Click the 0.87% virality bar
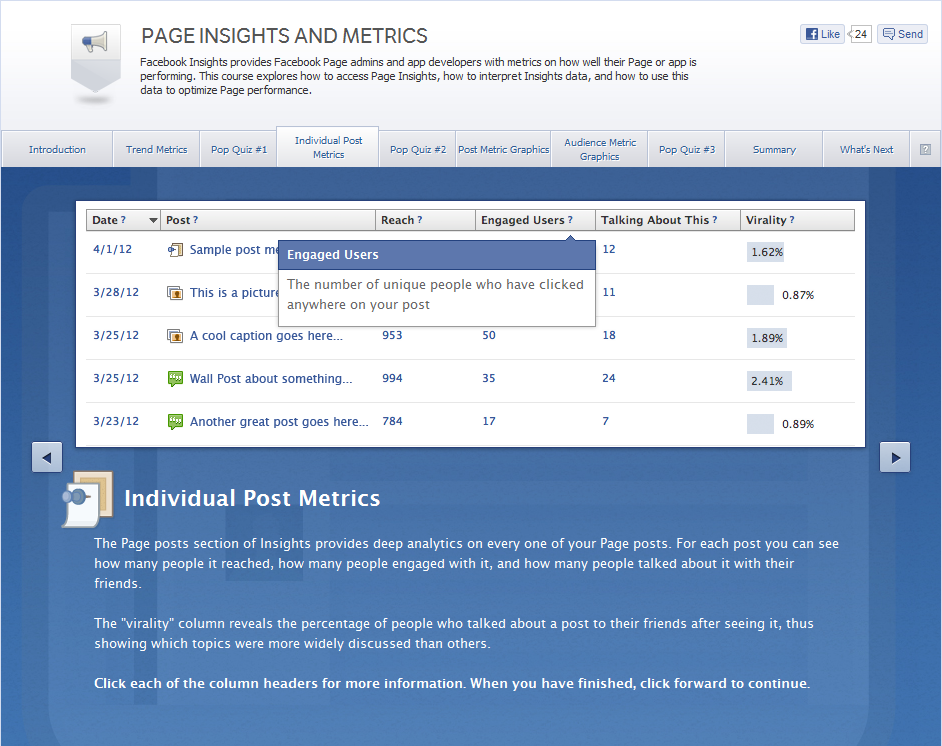Image resolution: width=942 pixels, height=746 pixels. tap(760, 295)
